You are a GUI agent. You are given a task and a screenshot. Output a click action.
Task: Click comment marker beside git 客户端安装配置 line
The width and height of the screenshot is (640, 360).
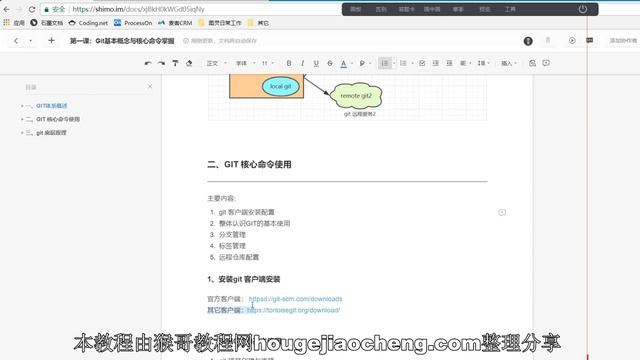(x=502, y=212)
